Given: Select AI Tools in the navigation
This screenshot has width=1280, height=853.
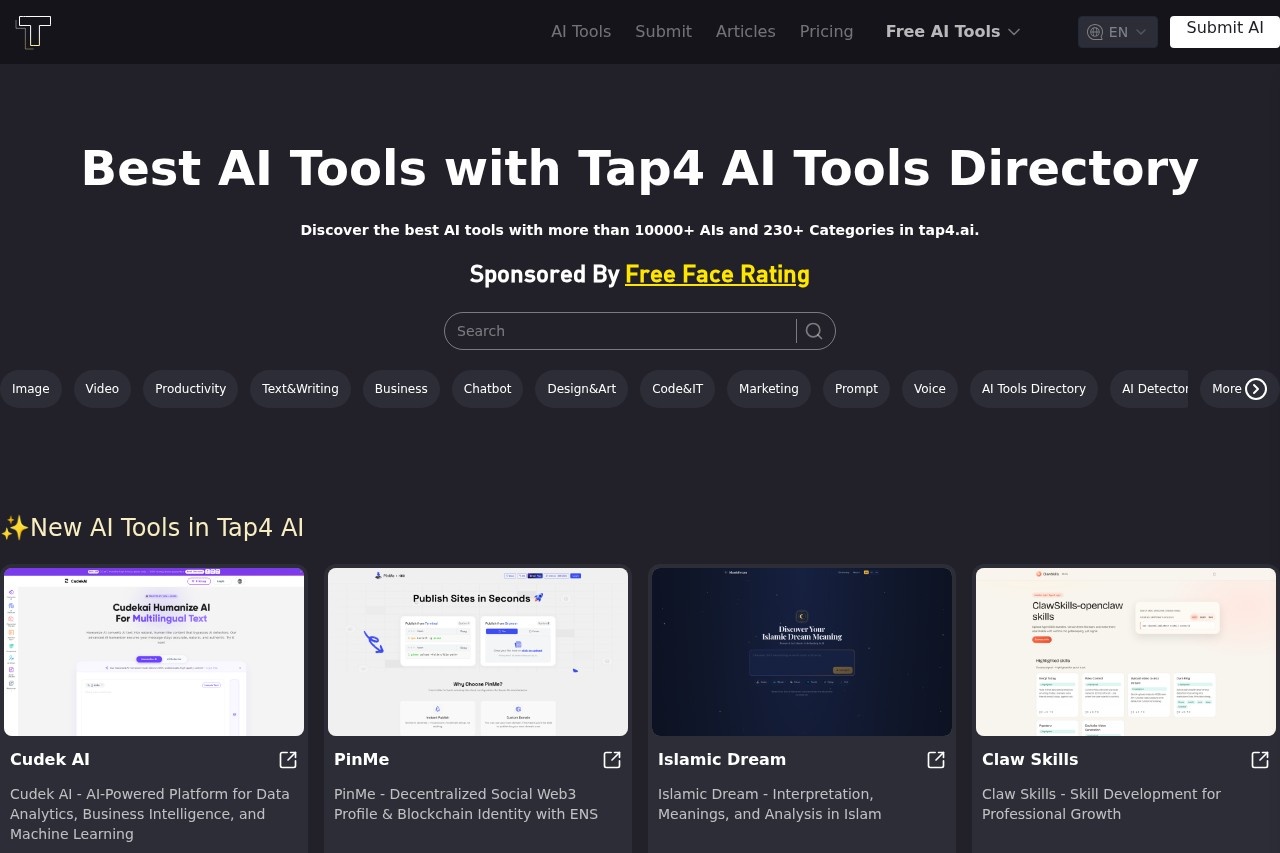Looking at the screenshot, I should point(581,31).
